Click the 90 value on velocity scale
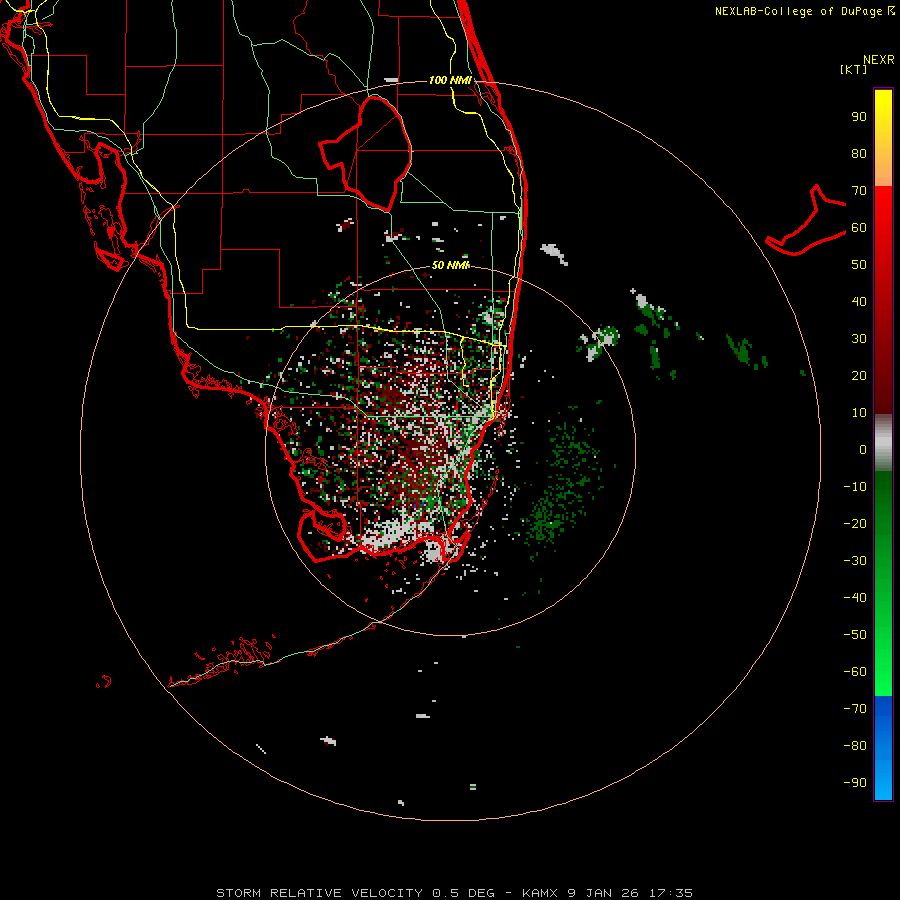This screenshot has width=900, height=900. click(x=859, y=117)
